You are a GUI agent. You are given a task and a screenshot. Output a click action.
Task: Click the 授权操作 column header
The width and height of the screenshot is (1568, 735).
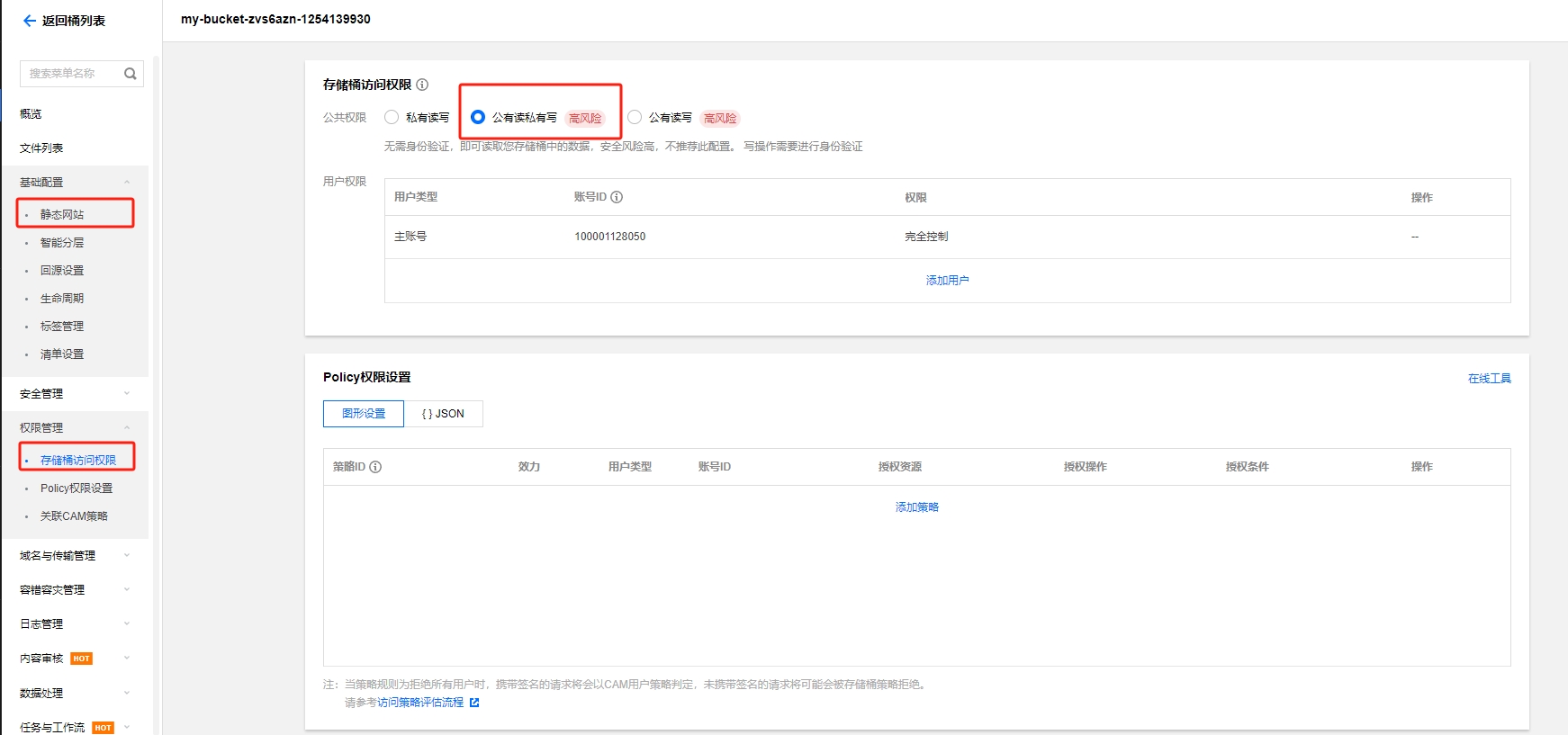point(1086,467)
